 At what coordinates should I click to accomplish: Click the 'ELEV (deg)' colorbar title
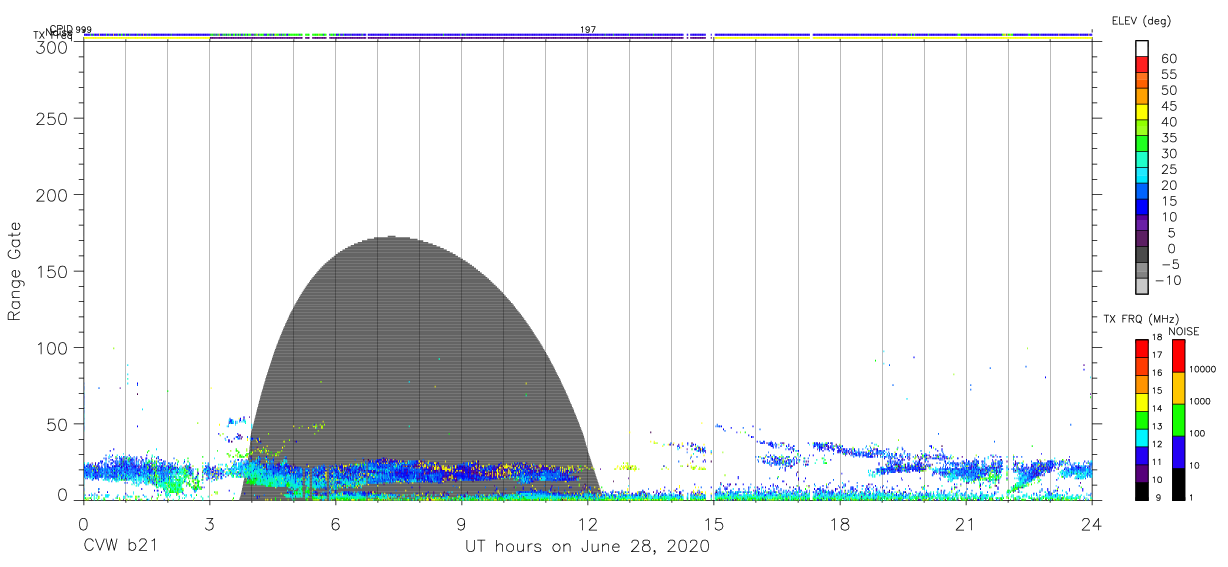pyautogui.click(x=1141, y=20)
